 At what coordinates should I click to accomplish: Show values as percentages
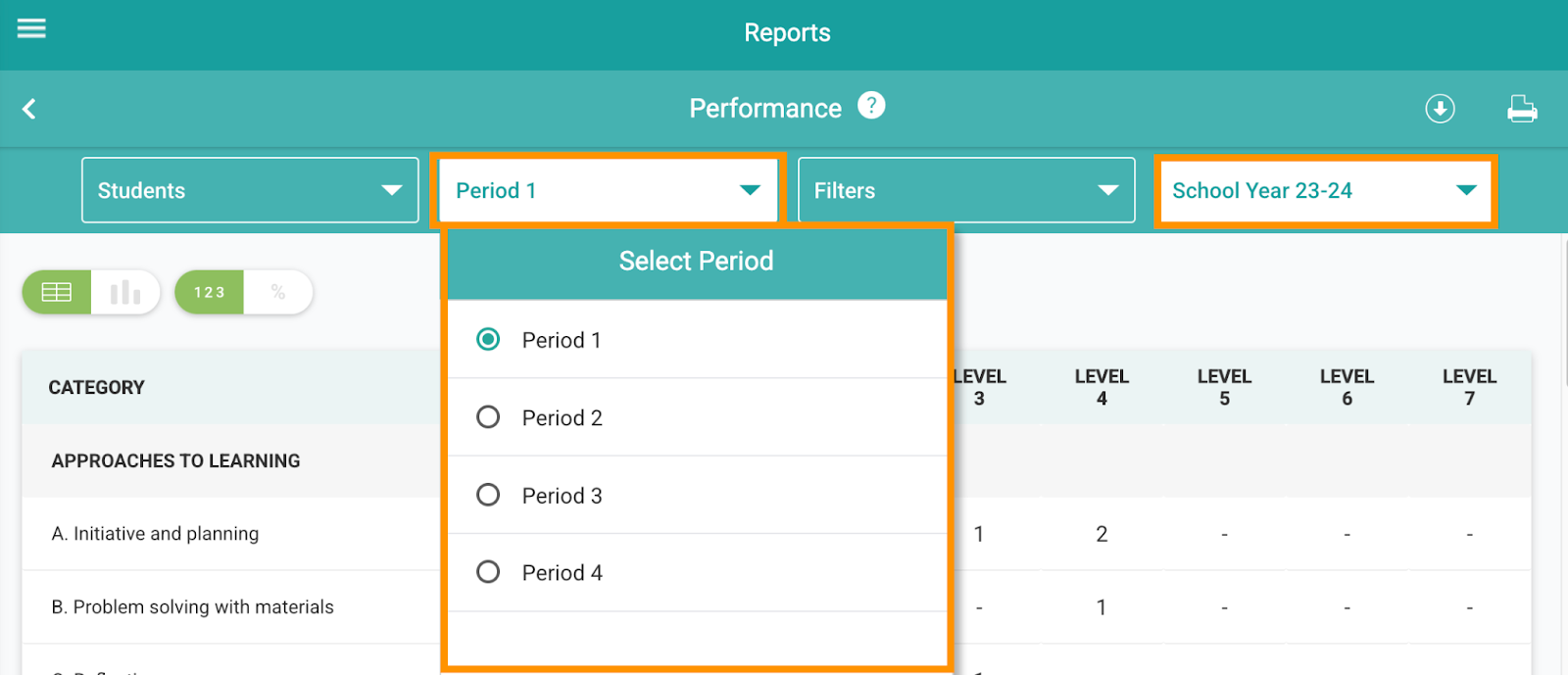point(278,292)
